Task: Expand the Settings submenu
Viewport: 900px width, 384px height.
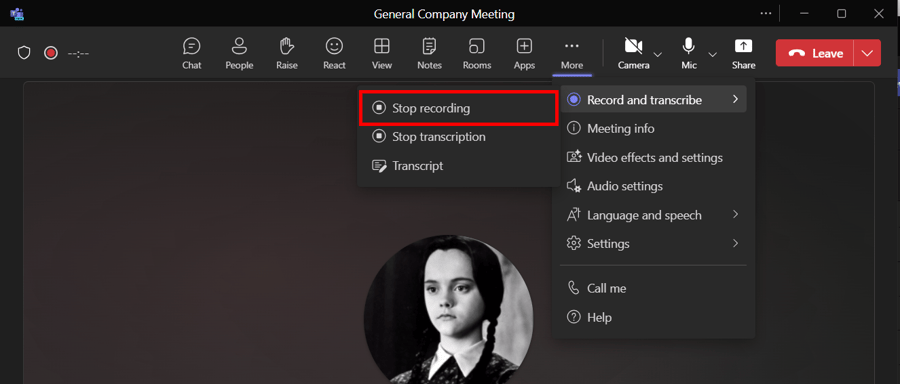Action: pyautogui.click(x=653, y=243)
